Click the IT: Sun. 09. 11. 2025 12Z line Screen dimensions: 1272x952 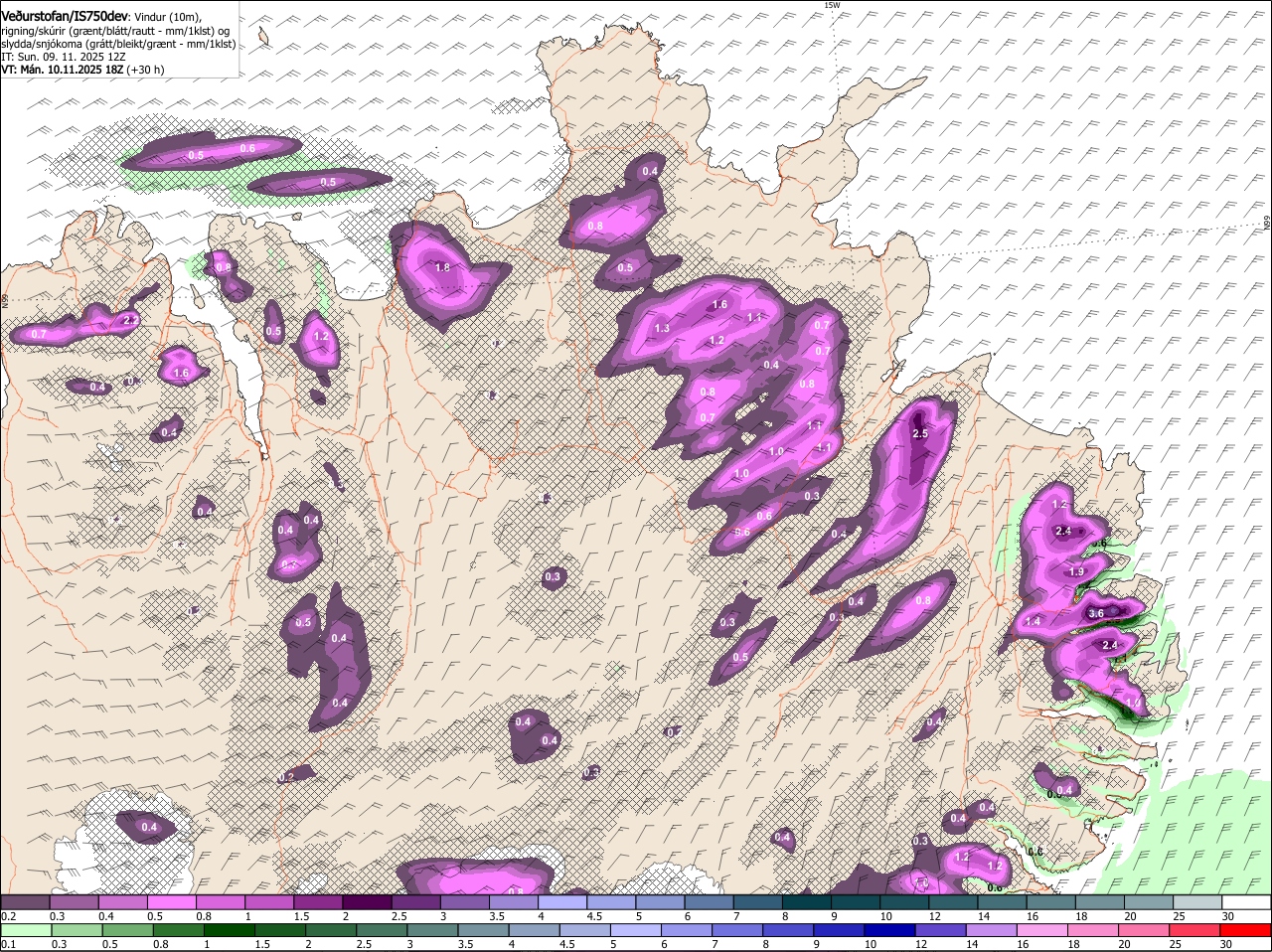[x=64, y=57]
